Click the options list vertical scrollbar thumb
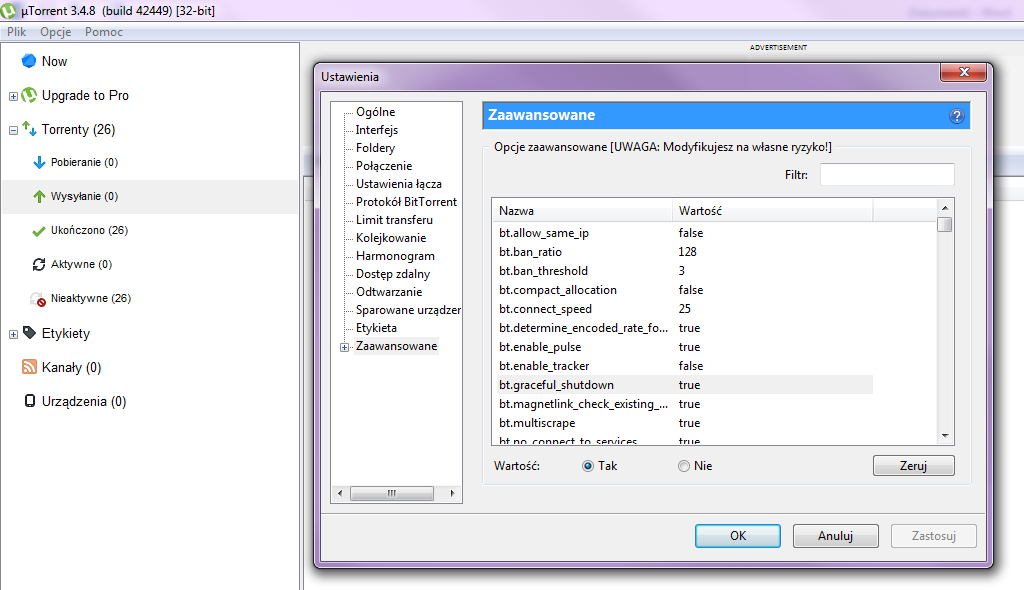 [x=945, y=224]
